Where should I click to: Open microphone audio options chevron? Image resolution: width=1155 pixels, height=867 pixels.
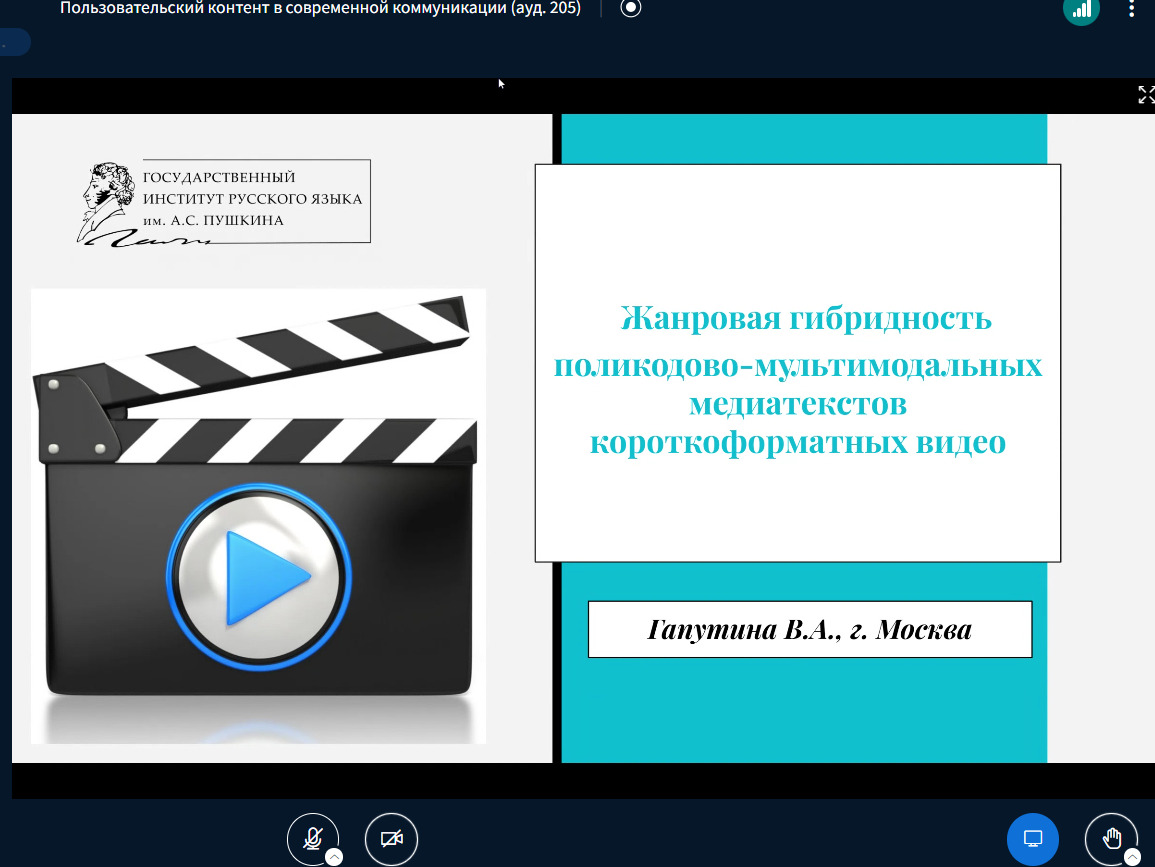coord(335,856)
